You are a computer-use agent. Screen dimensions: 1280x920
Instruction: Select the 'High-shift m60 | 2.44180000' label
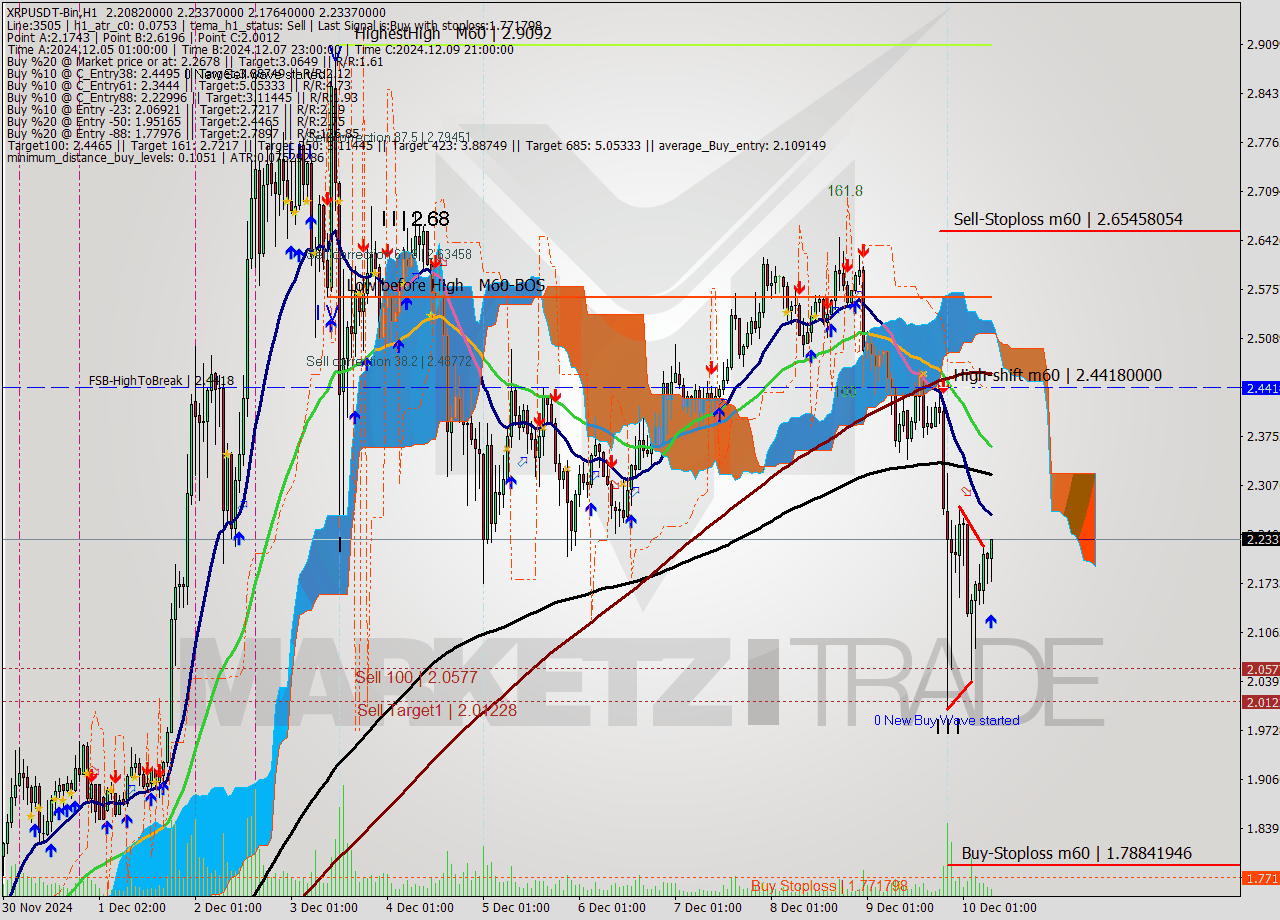(1058, 375)
